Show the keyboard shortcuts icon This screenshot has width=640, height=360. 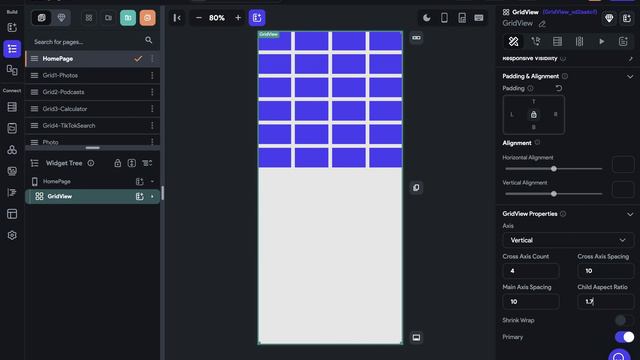pyautogui.click(x=479, y=18)
